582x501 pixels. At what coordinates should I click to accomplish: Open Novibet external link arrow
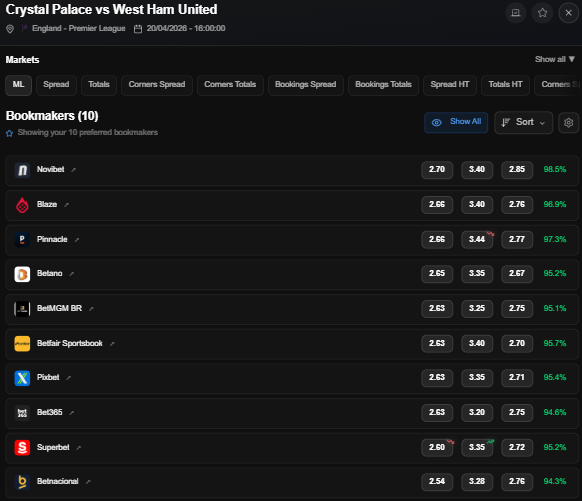coord(73,170)
